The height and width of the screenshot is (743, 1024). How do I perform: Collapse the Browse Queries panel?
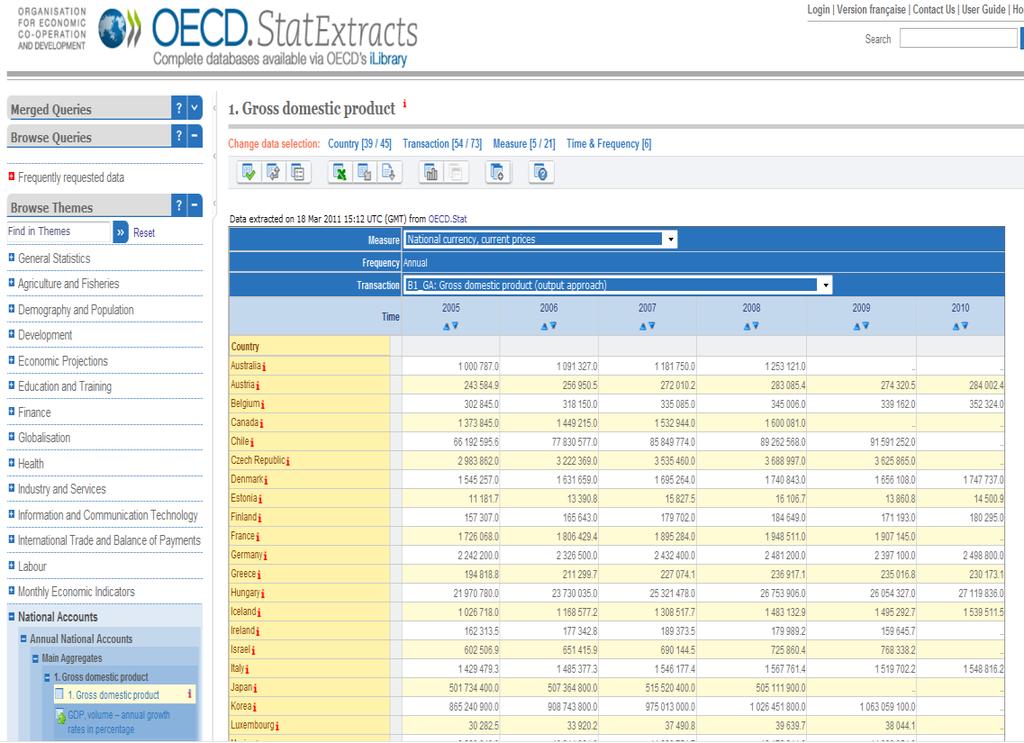pos(195,136)
